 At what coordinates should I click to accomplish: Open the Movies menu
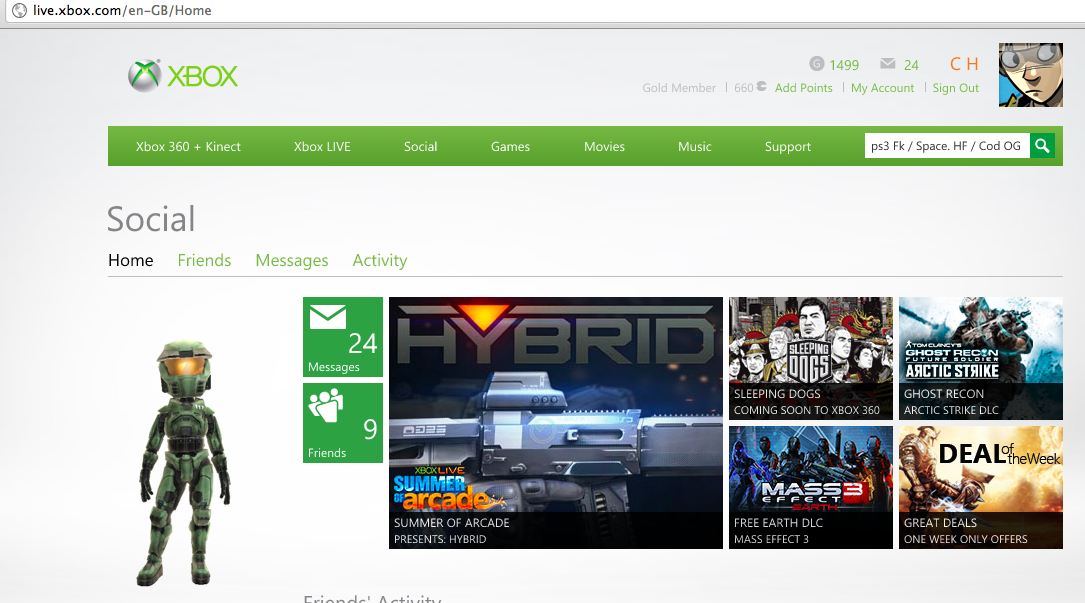click(604, 146)
